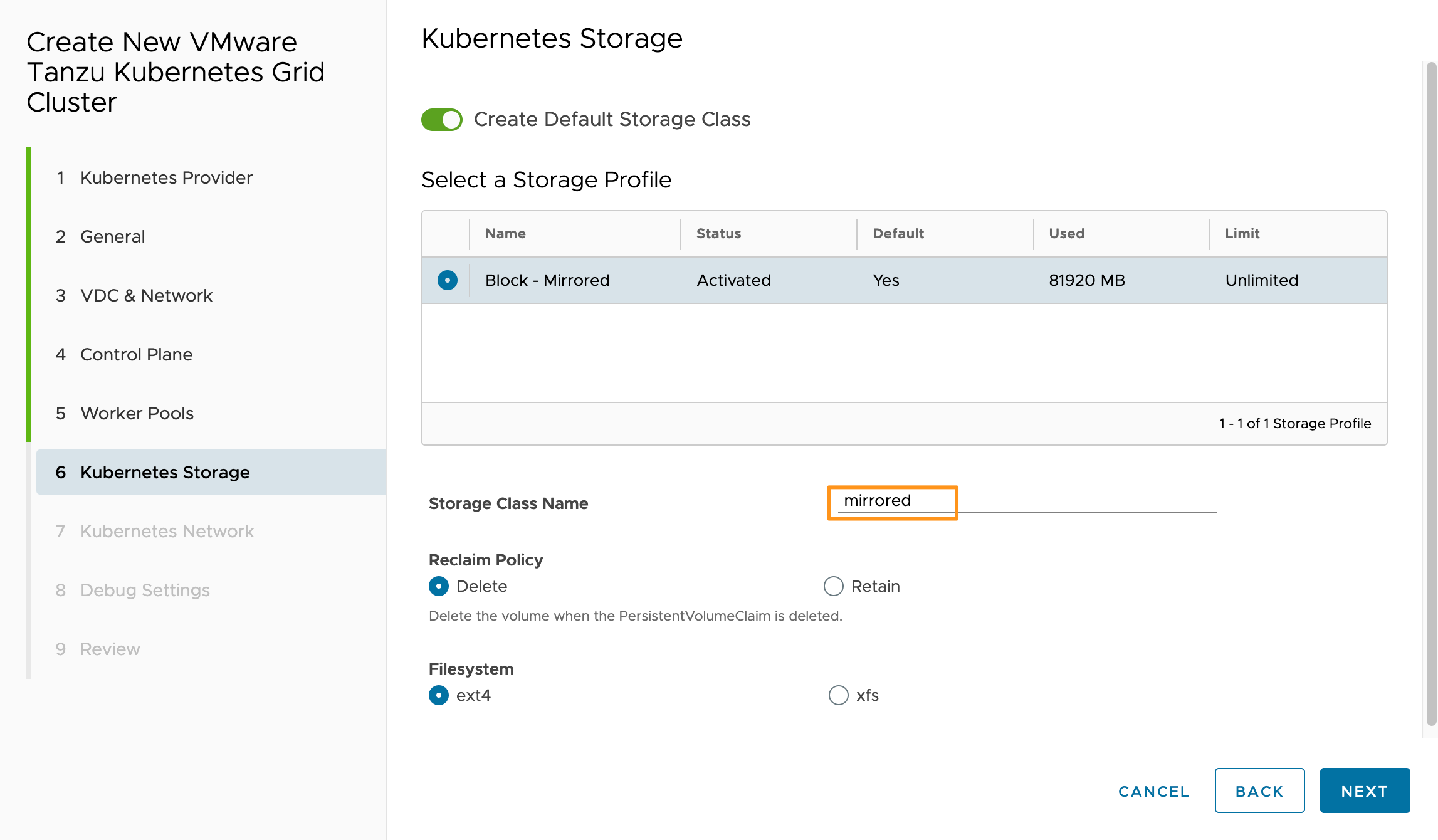Focus the Storage Class Name field
This screenshot has width=1438, height=840.
point(1027,501)
